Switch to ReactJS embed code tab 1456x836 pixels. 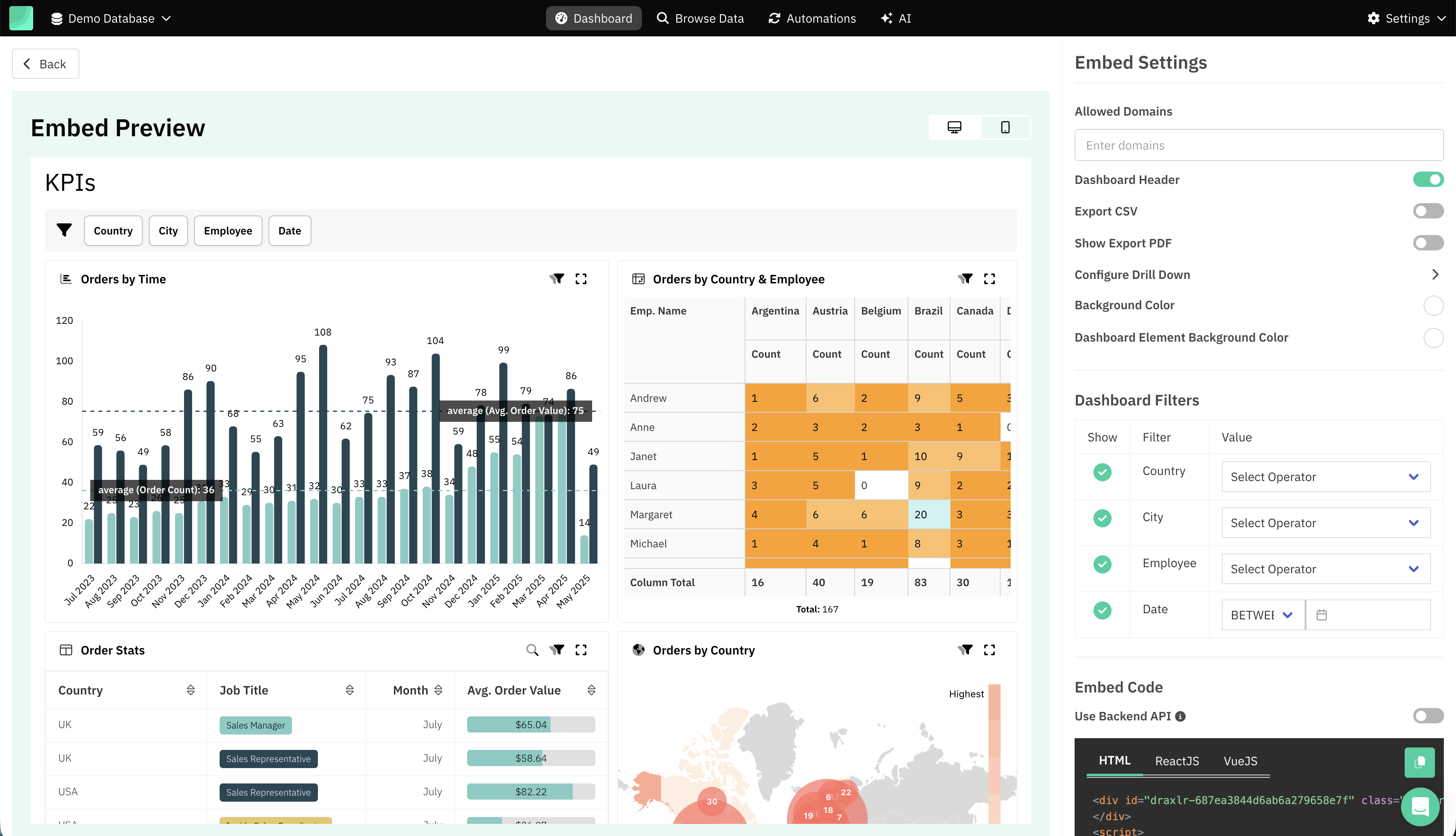tap(1176, 761)
